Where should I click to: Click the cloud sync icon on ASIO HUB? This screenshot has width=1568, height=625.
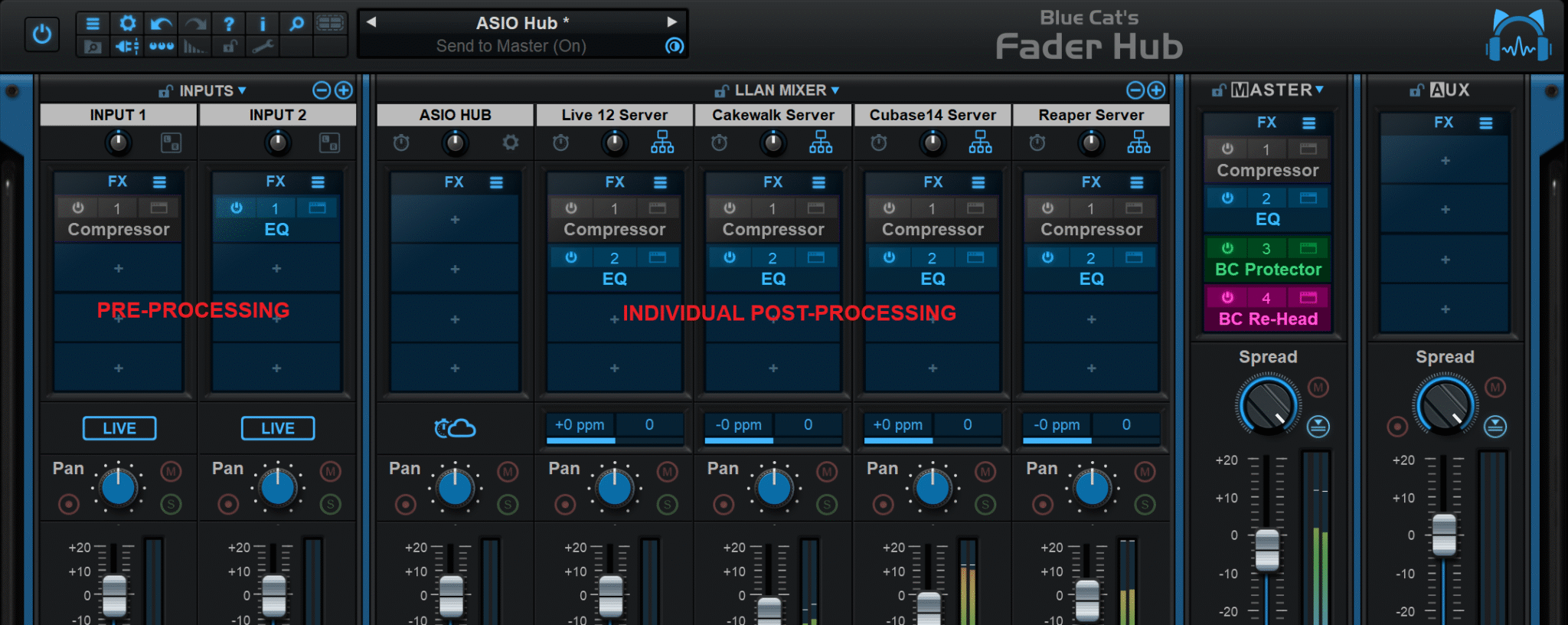455,427
